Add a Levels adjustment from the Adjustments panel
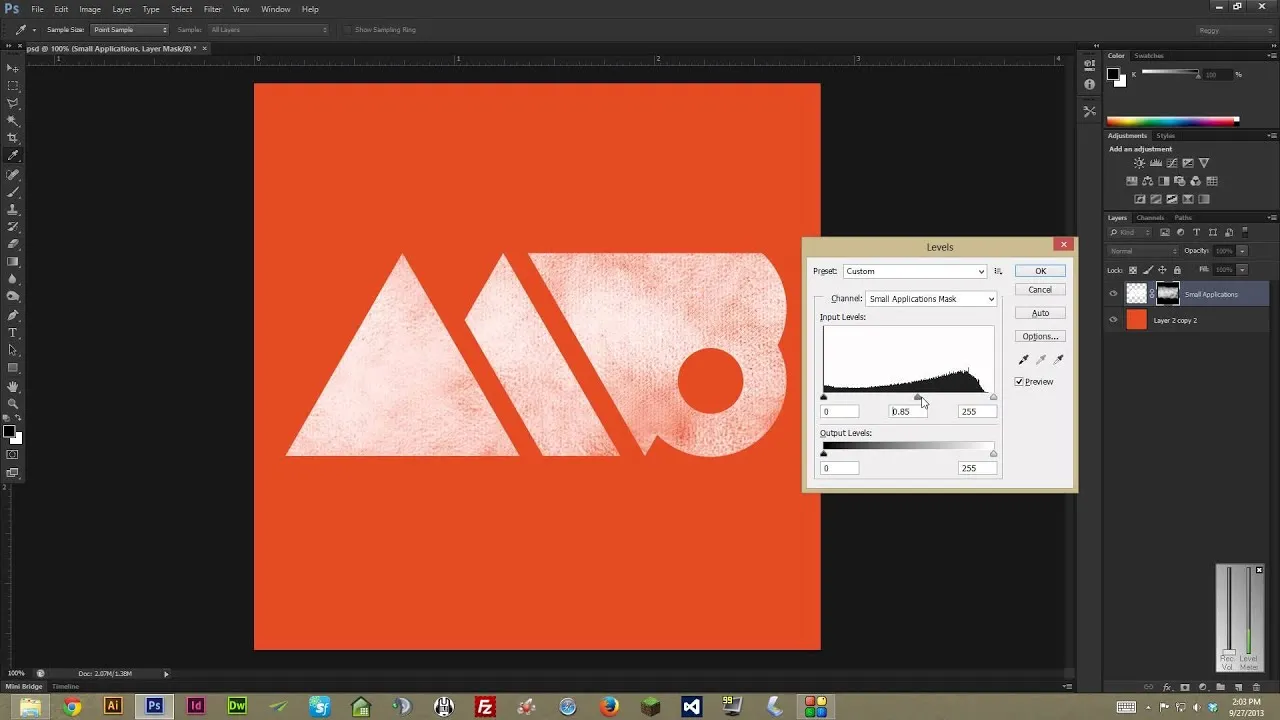This screenshot has height=720, width=1280. point(1156,163)
